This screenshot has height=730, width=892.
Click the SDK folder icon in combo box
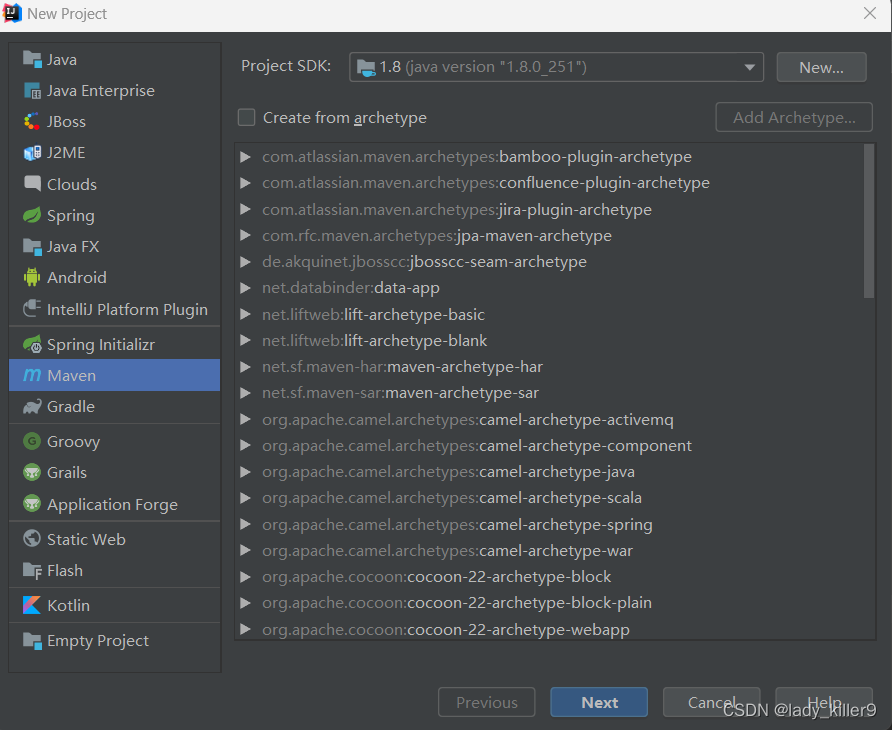(x=366, y=67)
